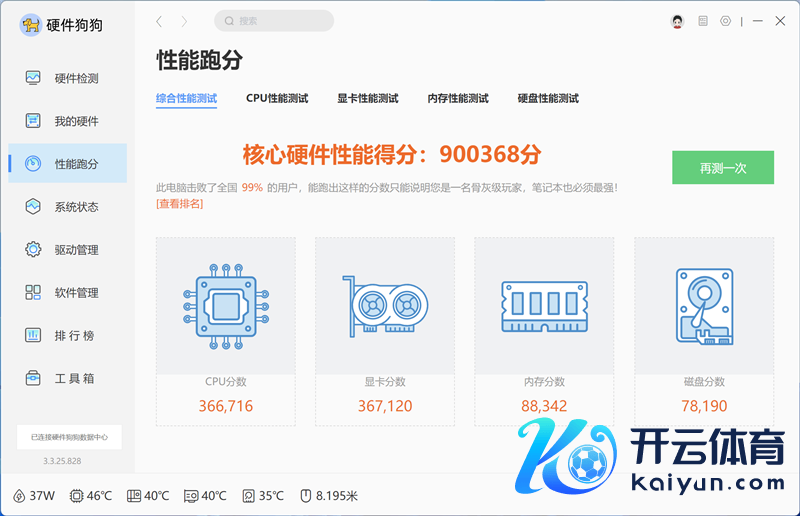Click the user avatar icon
The width and height of the screenshot is (800, 516).
(677, 21)
